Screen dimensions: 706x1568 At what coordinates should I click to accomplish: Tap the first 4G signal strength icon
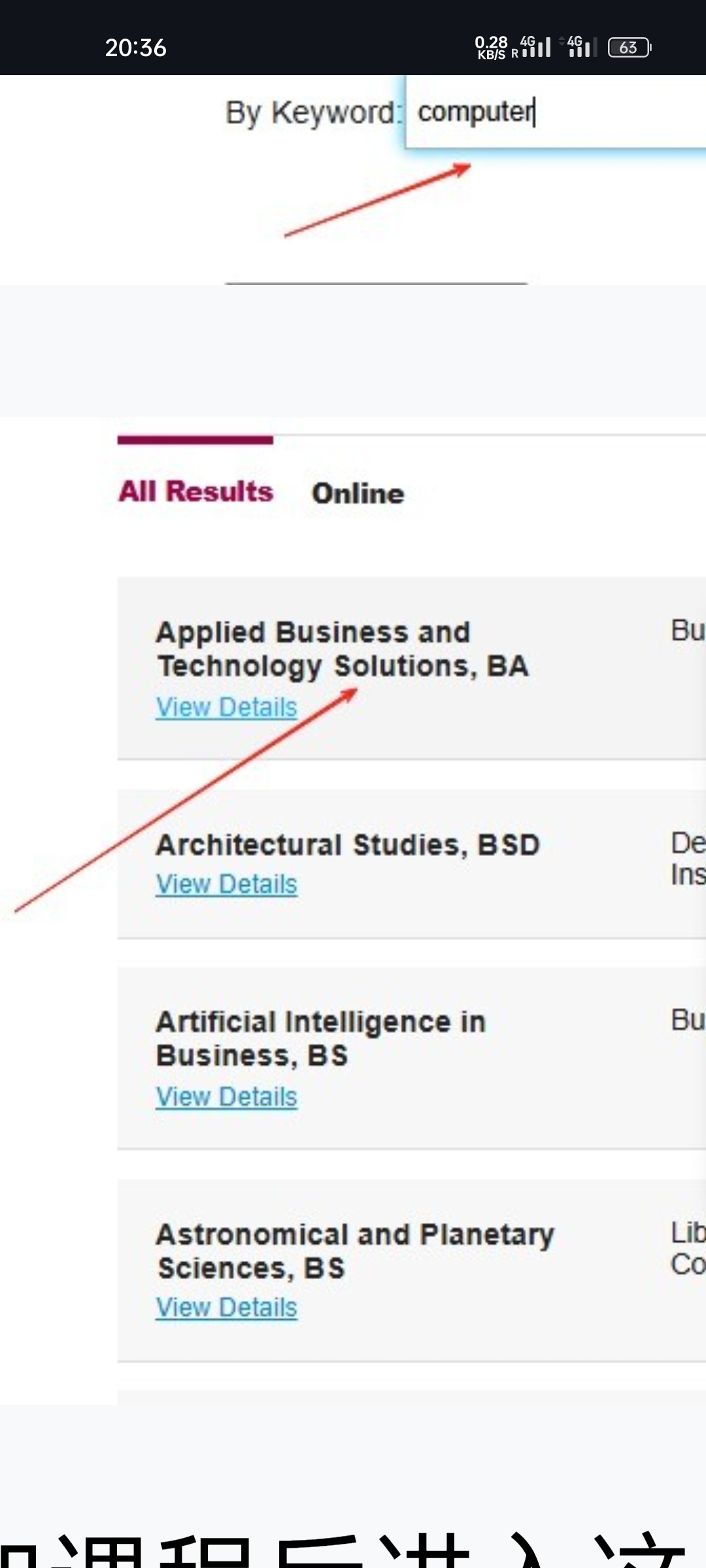click(536, 47)
